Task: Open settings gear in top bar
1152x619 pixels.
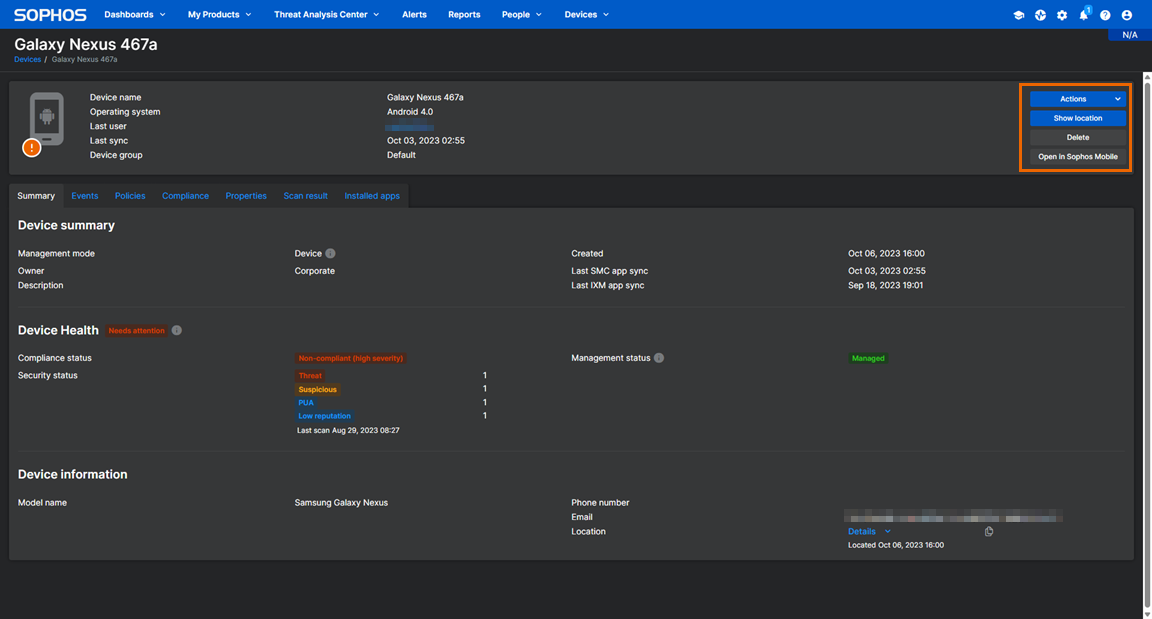Action: (x=1062, y=15)
